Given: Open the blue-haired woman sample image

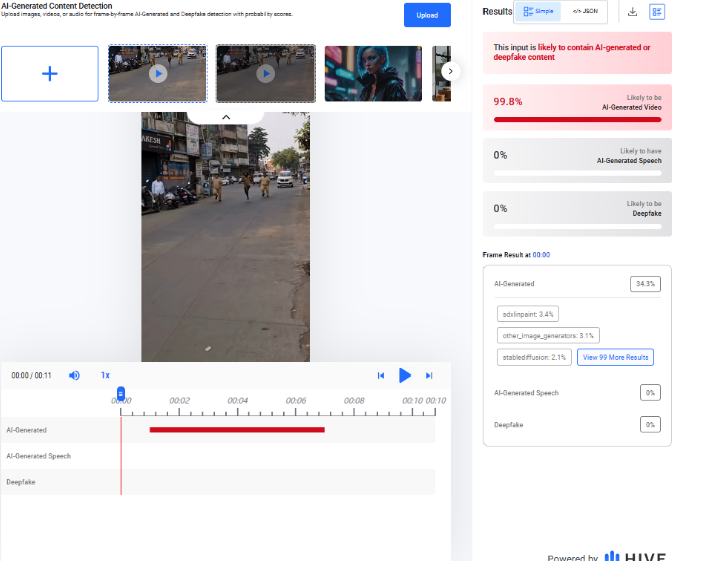Looking at the screenshot, I should tap(373, 74).
